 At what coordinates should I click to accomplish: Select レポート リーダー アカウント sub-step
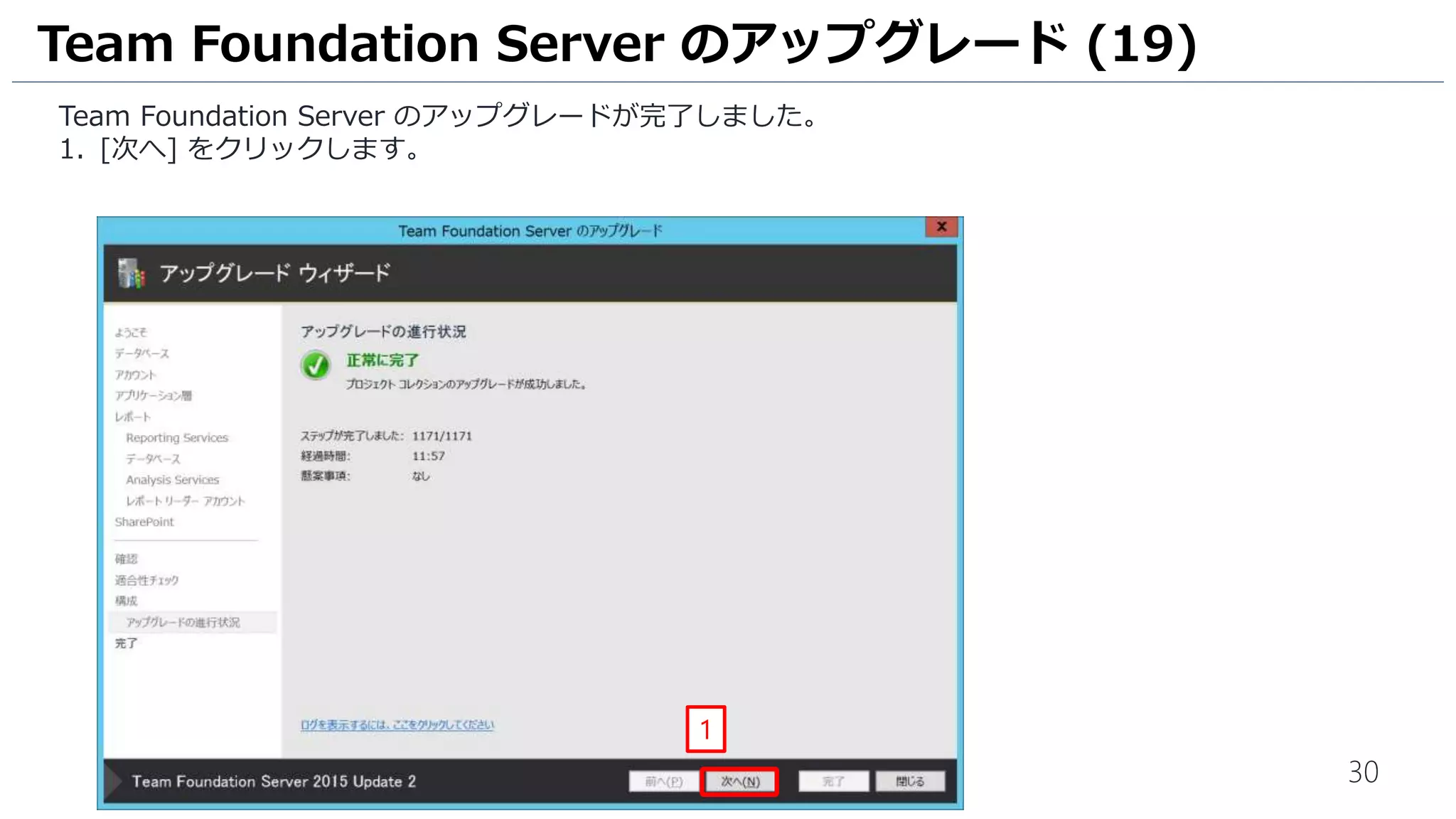pos(185,501)
